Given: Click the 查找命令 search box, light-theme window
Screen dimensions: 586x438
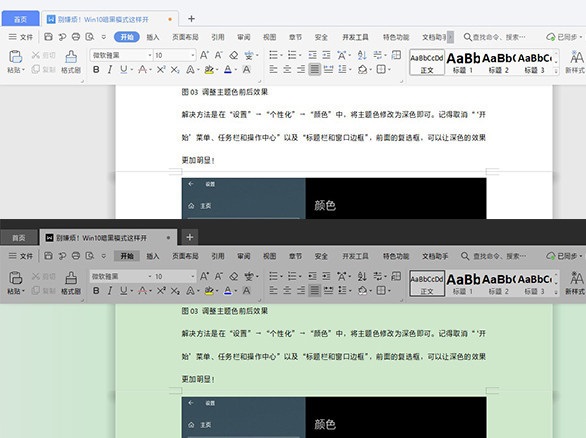Looking at the screenshot, I should coord(495,37).
